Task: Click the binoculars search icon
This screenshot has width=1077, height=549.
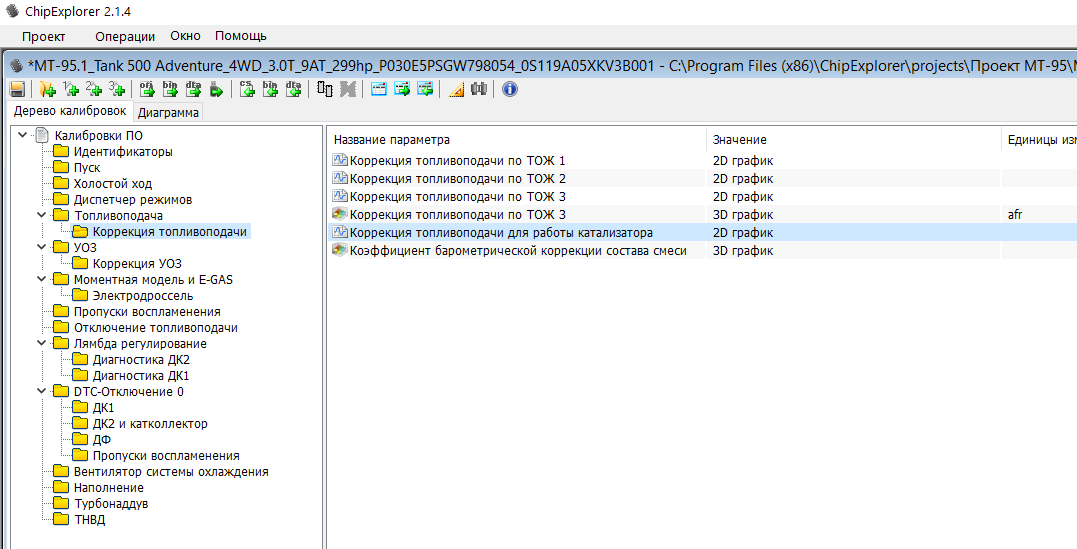Action: point(479,89)
